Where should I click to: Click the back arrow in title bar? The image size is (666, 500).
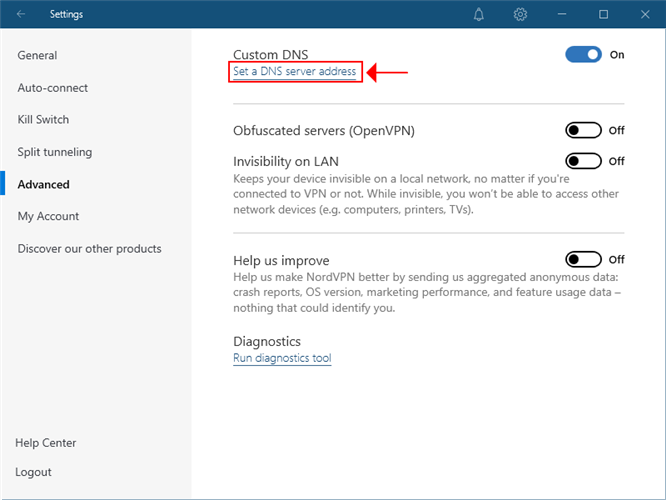(x=22, y=15)
